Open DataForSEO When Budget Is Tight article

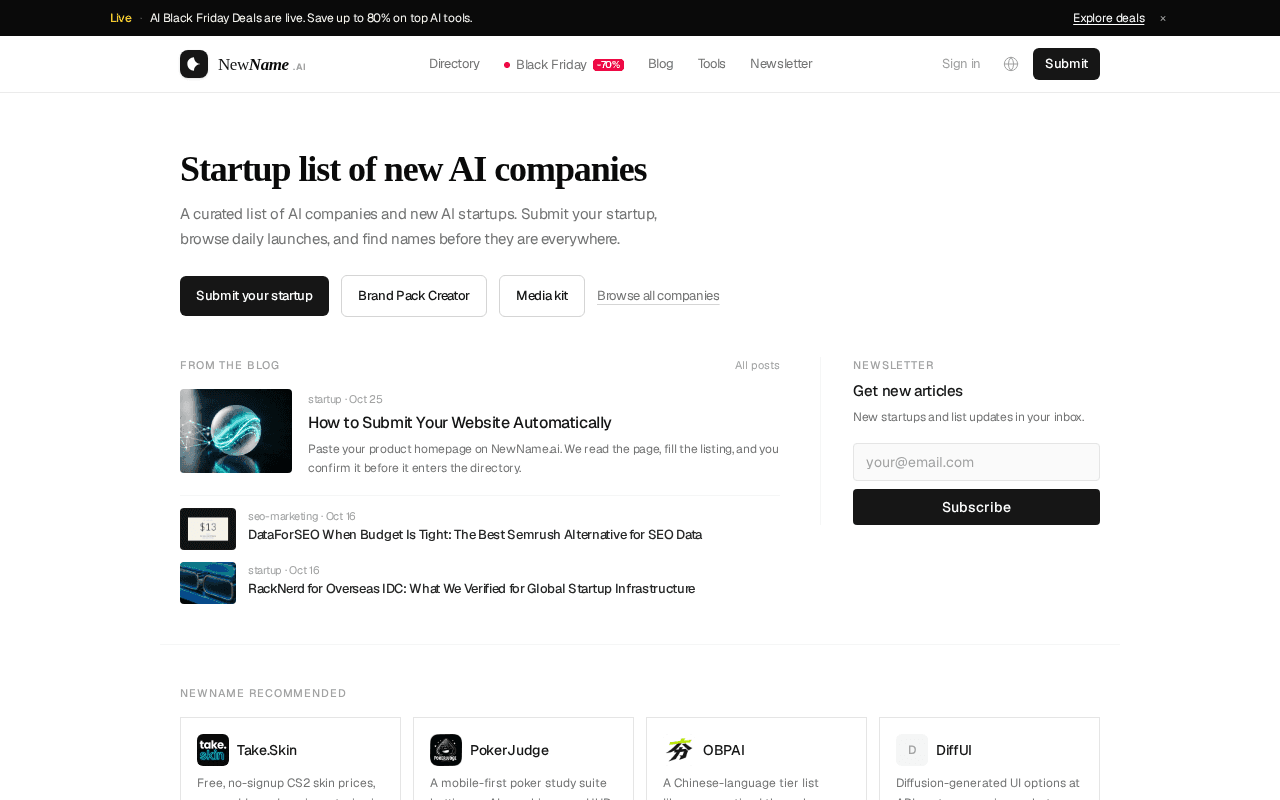475,535
